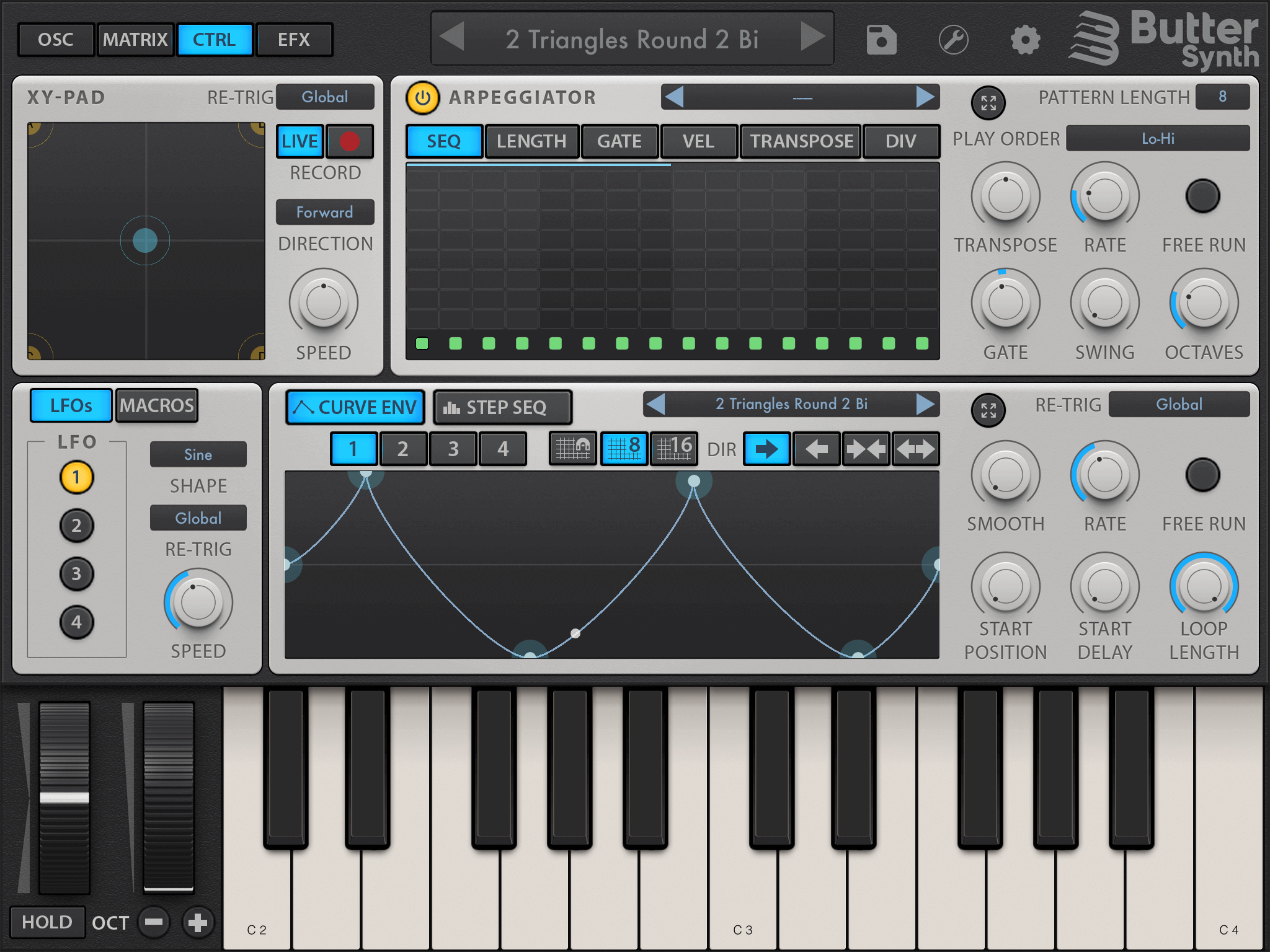Toggle the arpeggiator FREE RUN button
The width and height of the screenshot is (1270, 952).
click(x=1202, y=196)
